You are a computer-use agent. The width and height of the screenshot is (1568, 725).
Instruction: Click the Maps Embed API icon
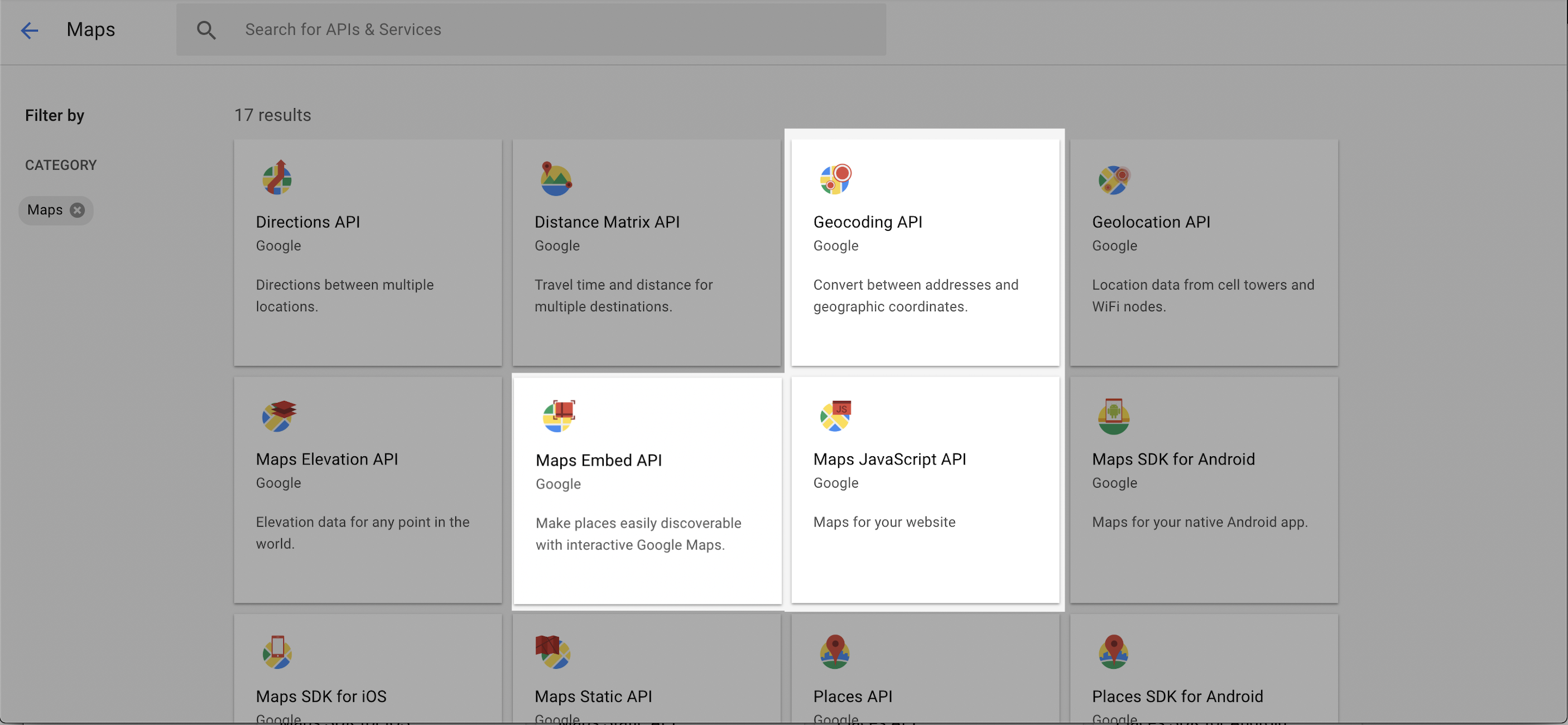(558, 417)
